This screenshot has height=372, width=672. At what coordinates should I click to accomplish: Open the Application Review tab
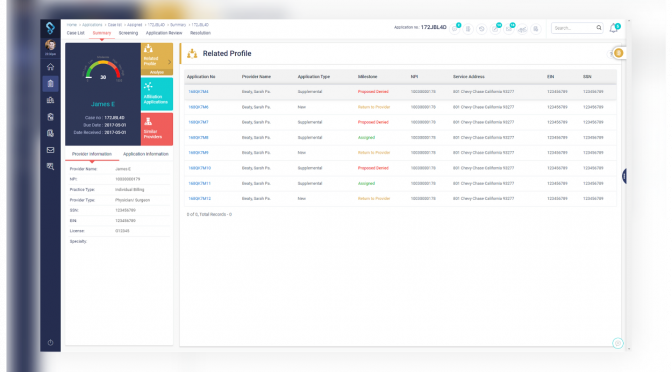[164, 33]
